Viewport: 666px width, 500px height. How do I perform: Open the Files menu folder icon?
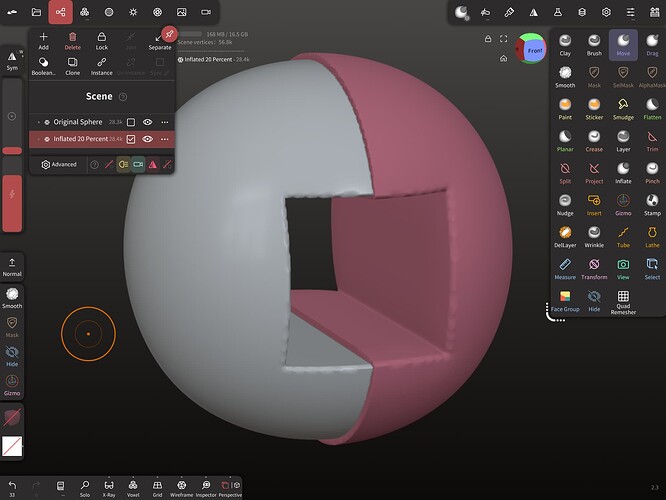[x=36, y=12]
